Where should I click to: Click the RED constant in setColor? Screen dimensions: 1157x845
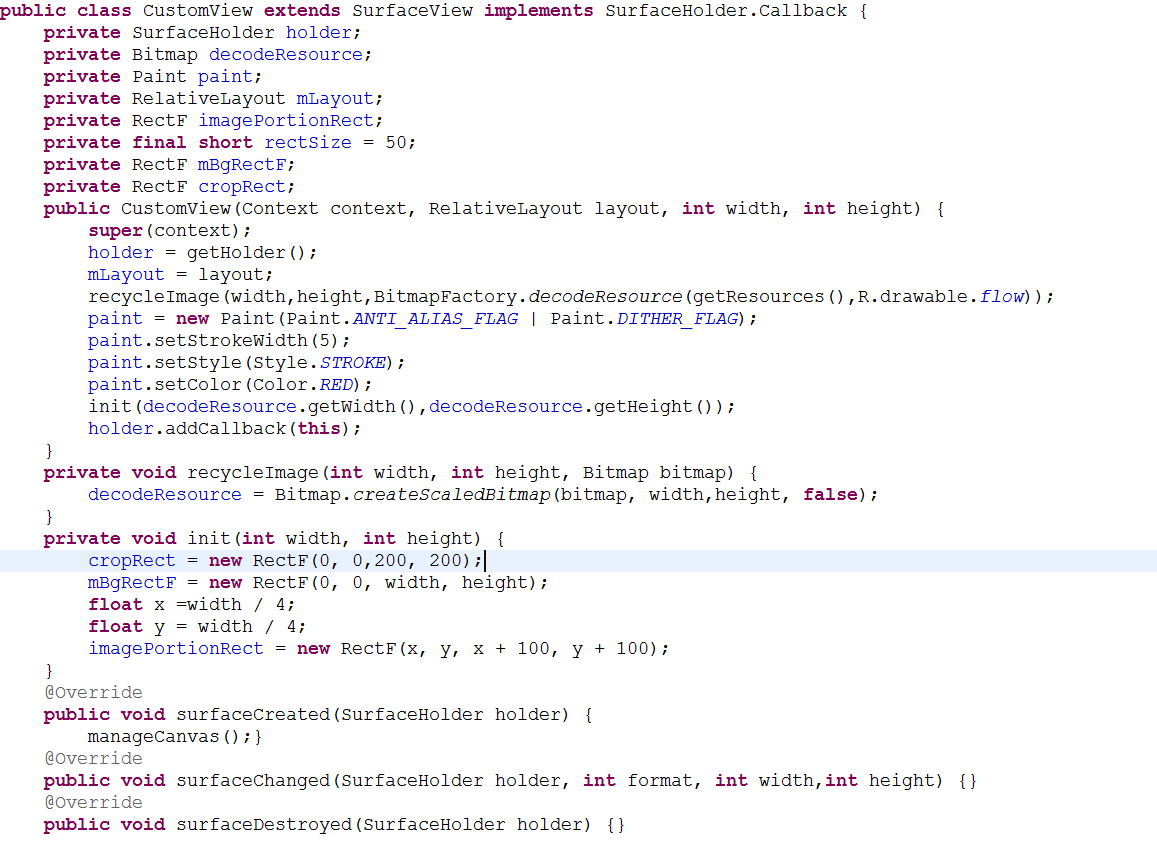pyautogui.click(x=336, y=385)
